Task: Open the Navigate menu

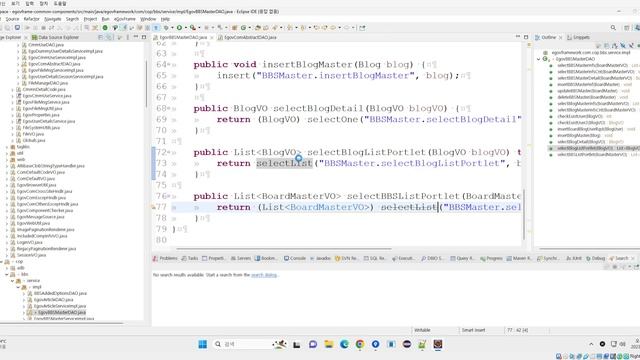Action: point(53,19)
